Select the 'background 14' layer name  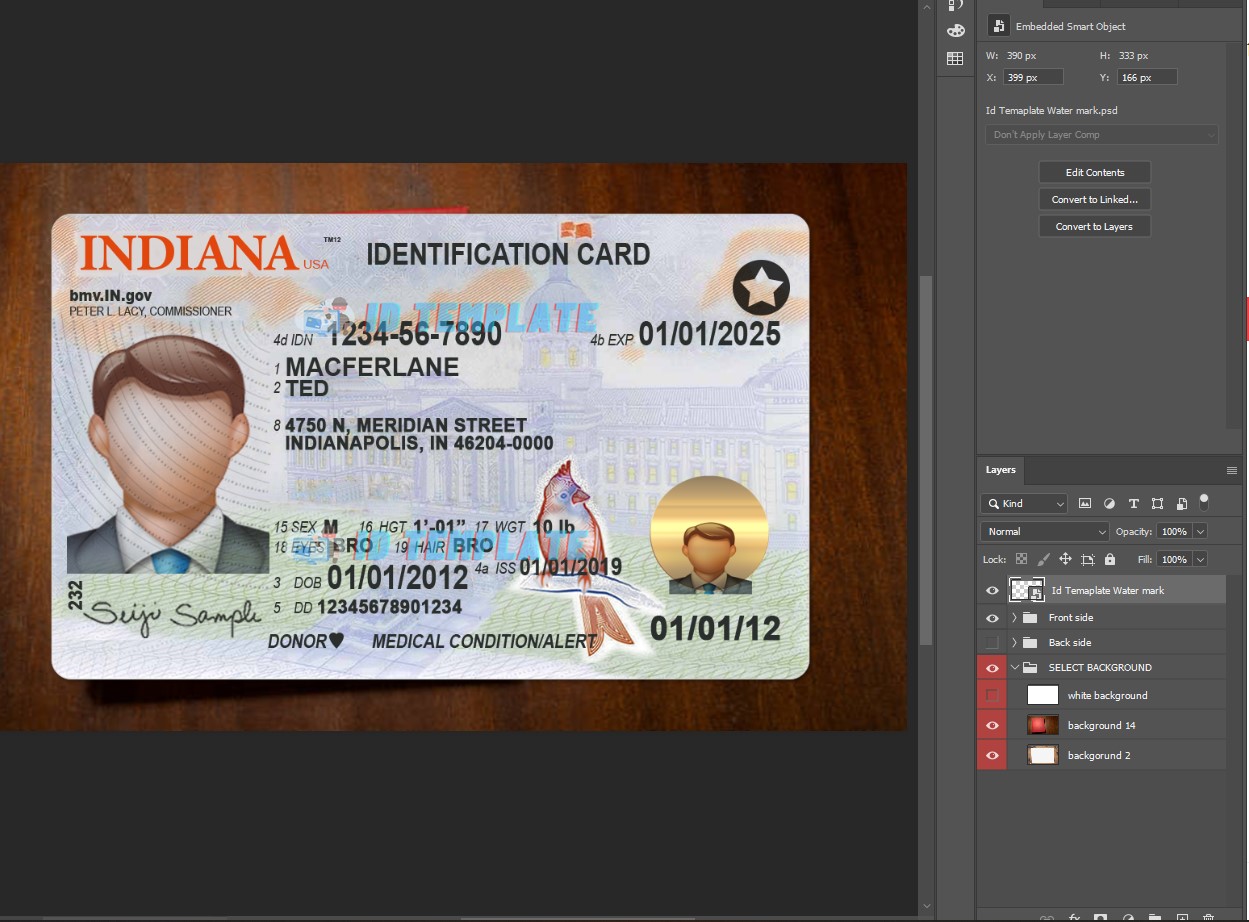[x=1102, y=725]
